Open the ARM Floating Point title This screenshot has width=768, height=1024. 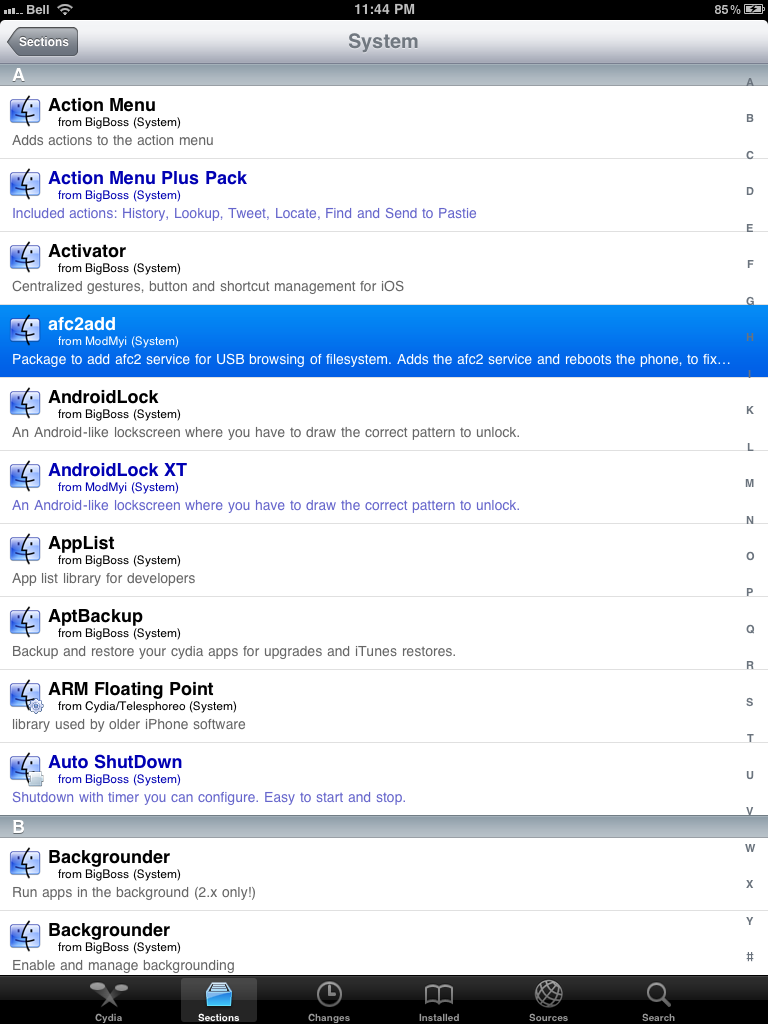pos(131,690)
